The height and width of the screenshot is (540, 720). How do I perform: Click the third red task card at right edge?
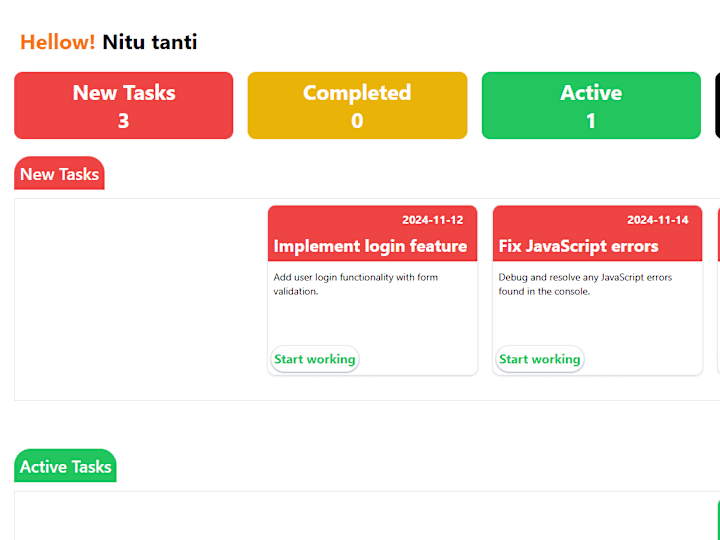pyautogui.click(x=719, y=290)
